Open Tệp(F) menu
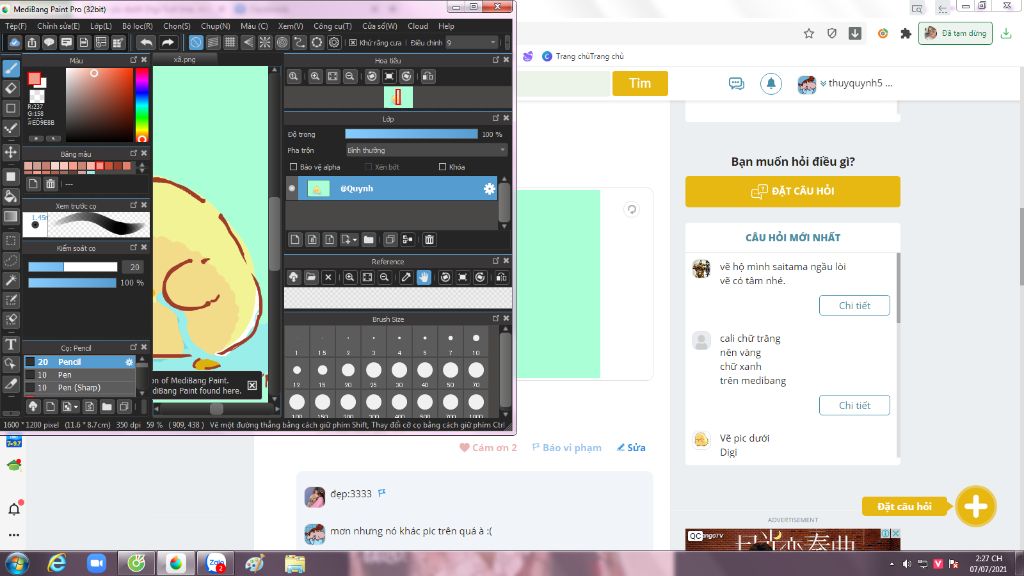 [x=16, y=26]
